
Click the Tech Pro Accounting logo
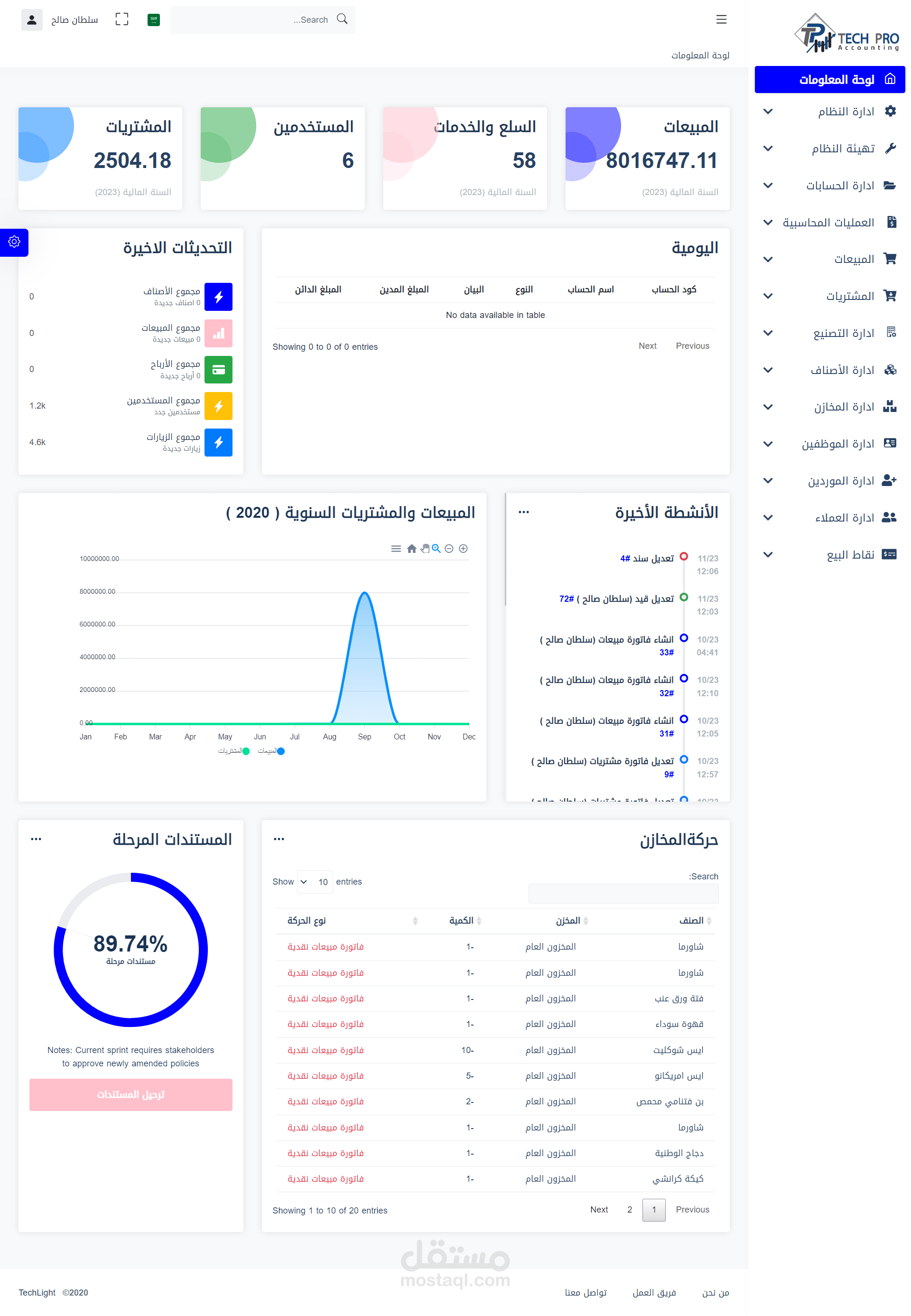(x=846, y=33)
